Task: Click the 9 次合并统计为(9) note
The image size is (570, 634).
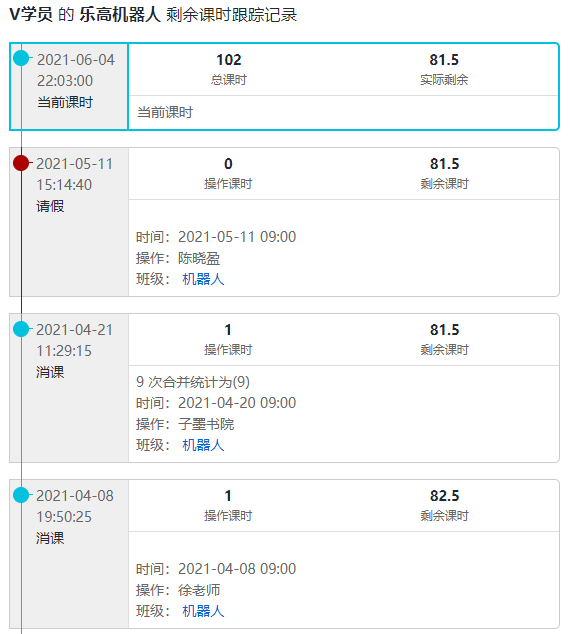Action: coord(193,382)
